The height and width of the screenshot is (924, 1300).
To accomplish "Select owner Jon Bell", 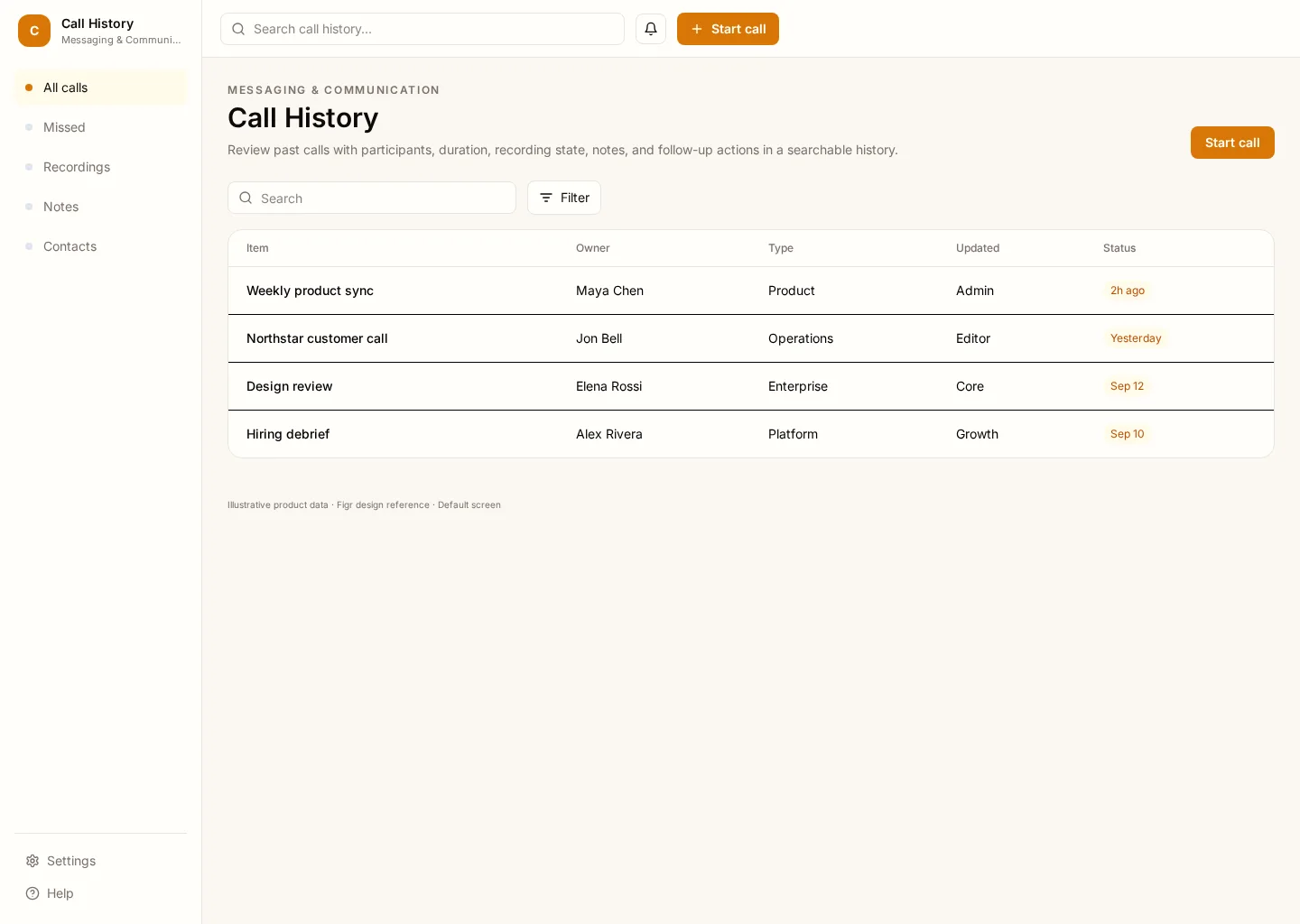I will click(599, 338).
